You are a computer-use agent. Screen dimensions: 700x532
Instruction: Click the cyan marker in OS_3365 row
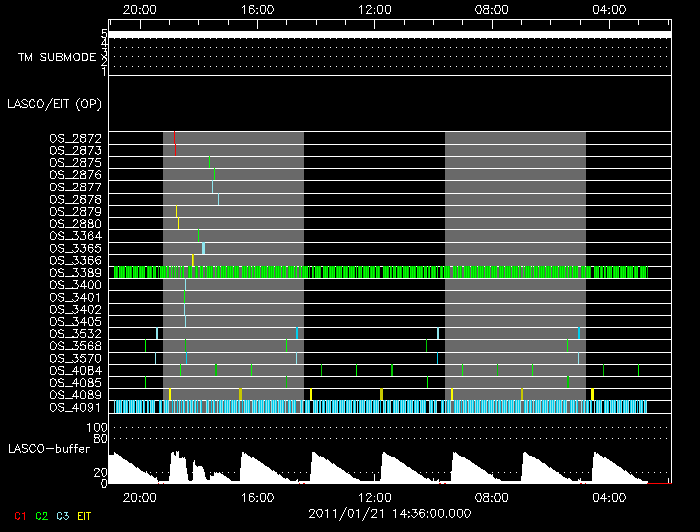(x=204, y=248)
